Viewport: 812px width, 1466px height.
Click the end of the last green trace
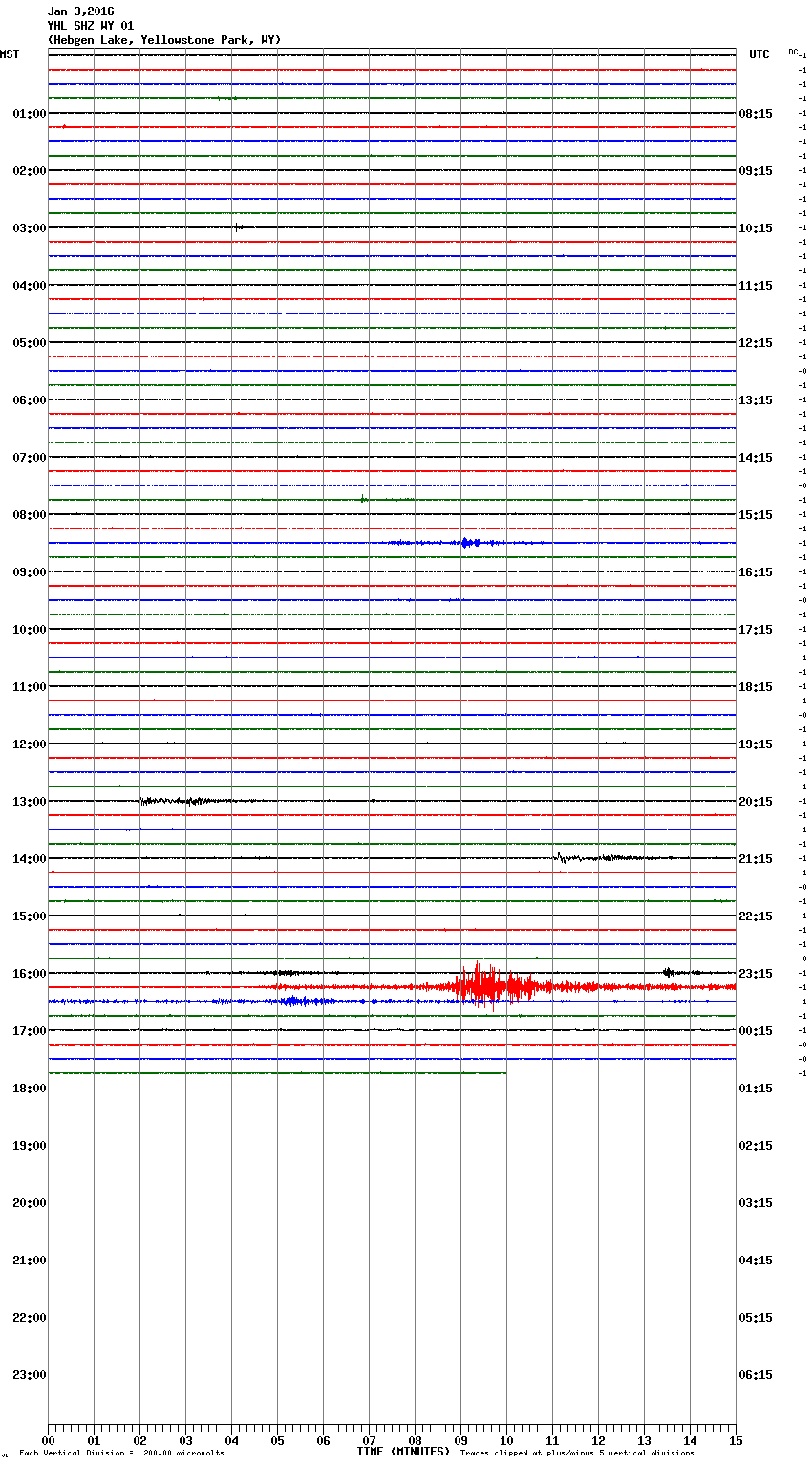pos(505,1073)
